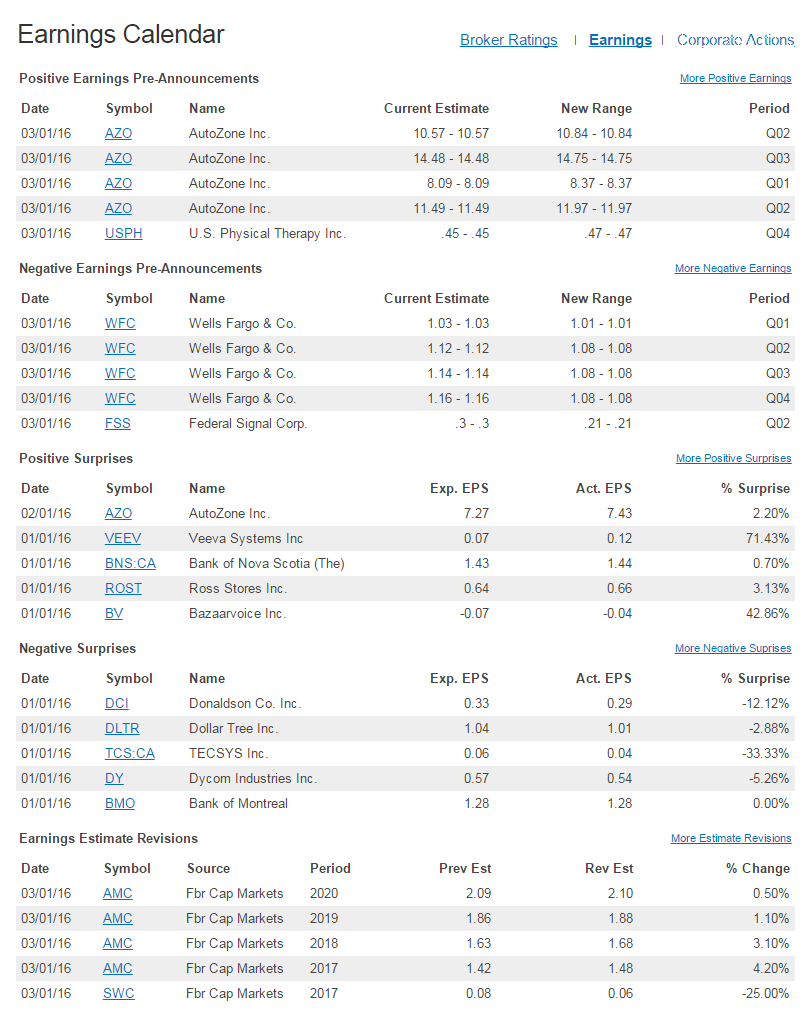Open the More Estimate Revisions link
The image size is (812, 1024).
click(x=730, y=838)
